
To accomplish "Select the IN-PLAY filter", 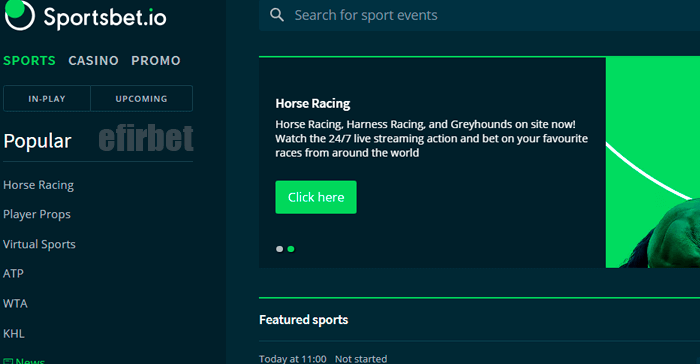I will tap(47, 99).
